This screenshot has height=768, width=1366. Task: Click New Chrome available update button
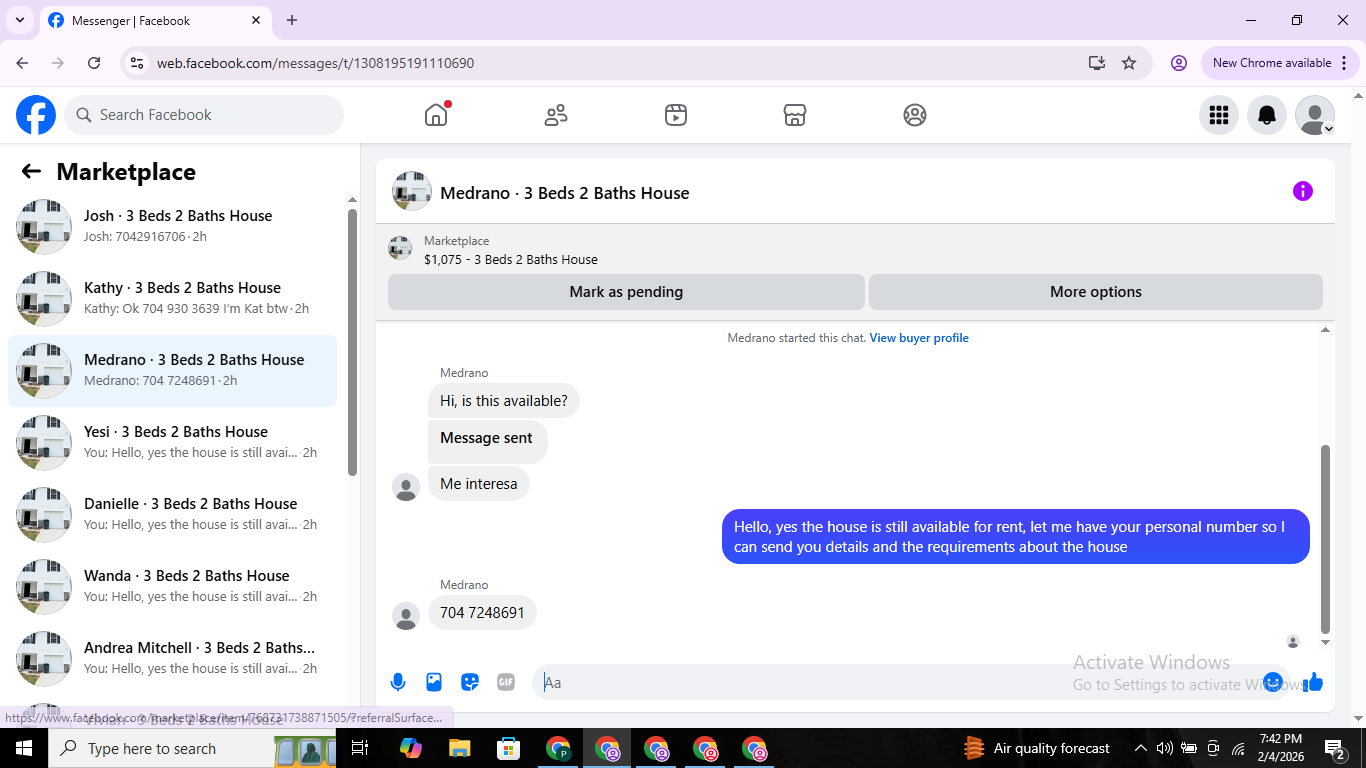pos(1280,63)
